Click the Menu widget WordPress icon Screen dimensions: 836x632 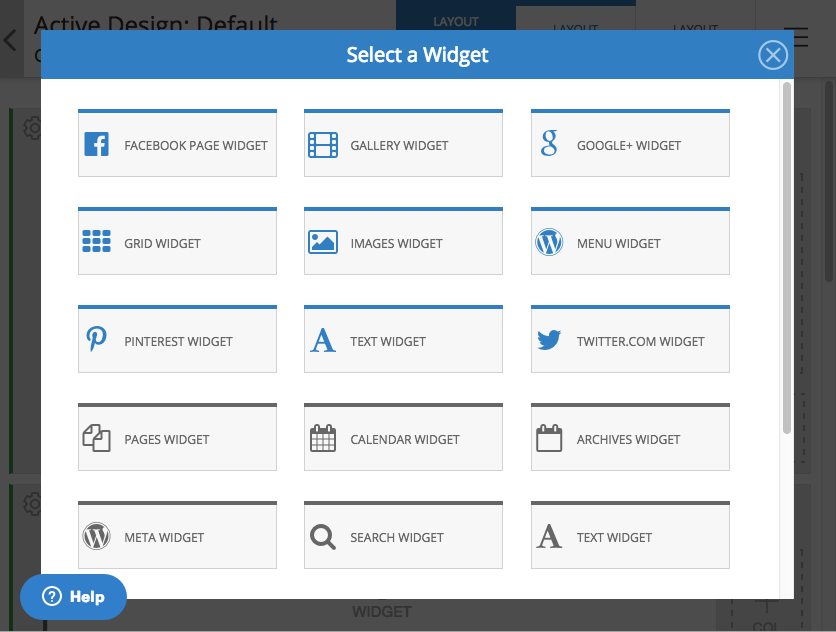coord(549,242)
